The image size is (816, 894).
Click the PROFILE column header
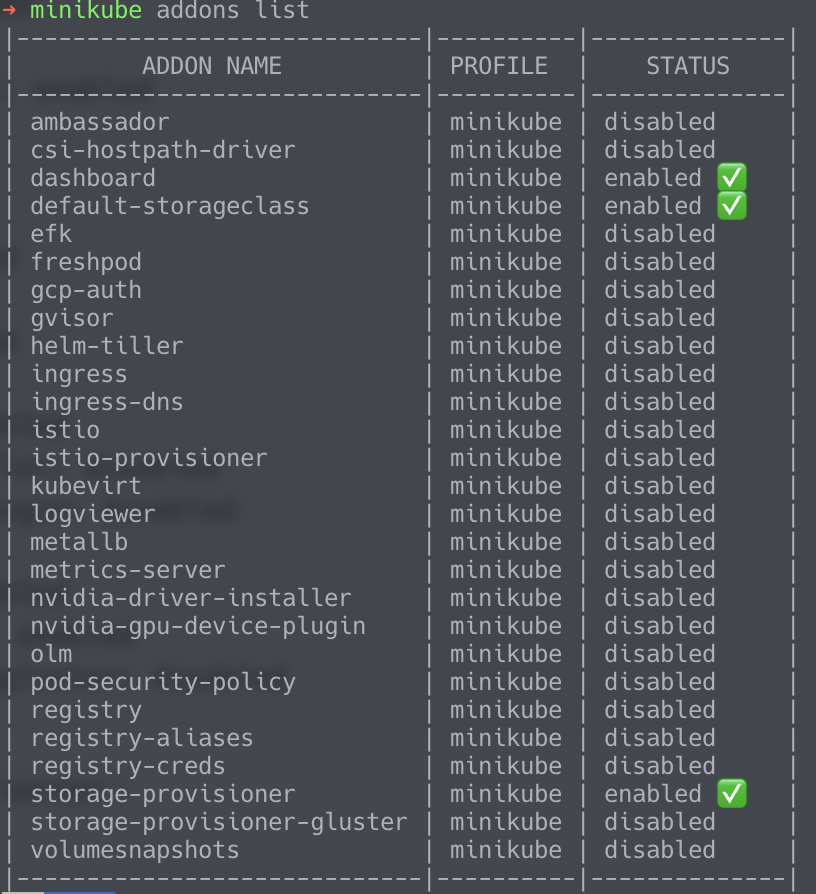pos(499,66)
